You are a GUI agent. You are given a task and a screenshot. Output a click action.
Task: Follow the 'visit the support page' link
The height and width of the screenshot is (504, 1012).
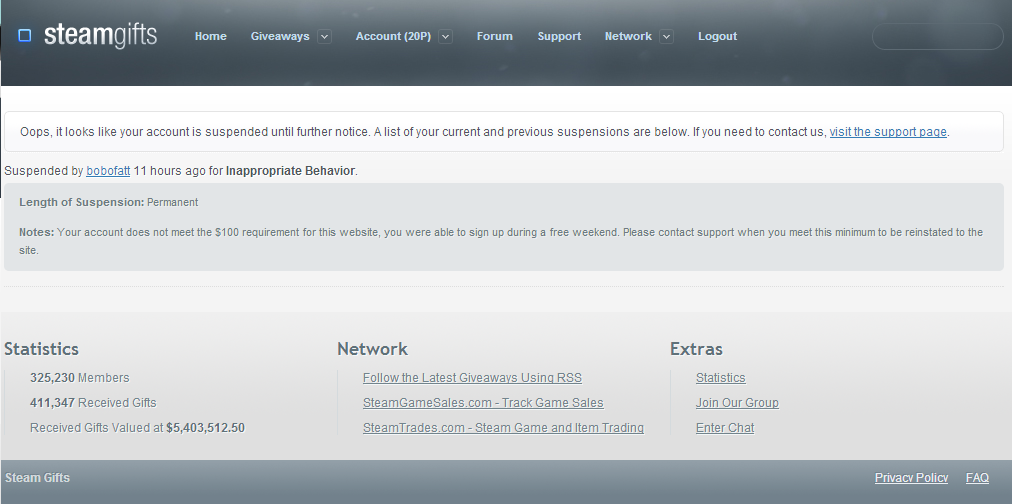click(888, 132)
